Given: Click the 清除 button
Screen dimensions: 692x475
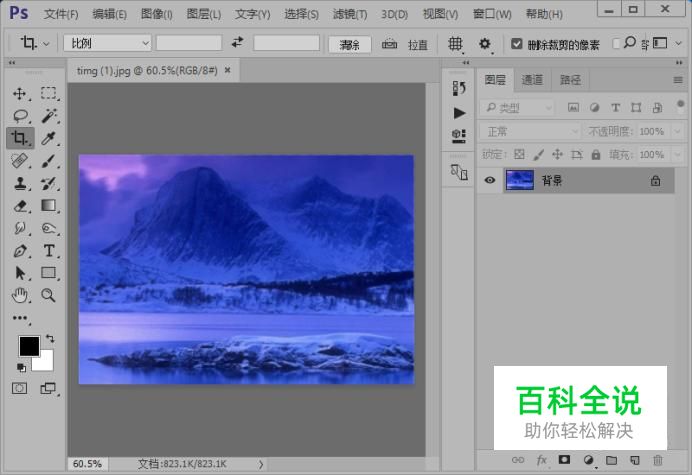Looking at the screenshot, I should pyautogui.click(x=350, y=44).
